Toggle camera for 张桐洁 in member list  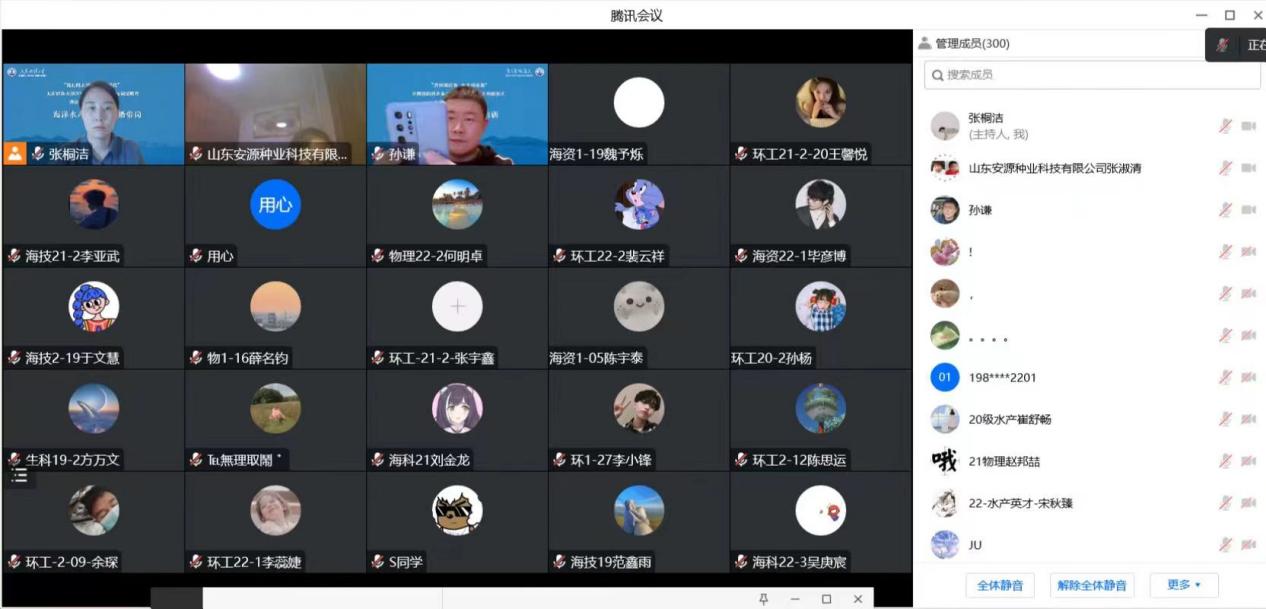pyautogui.click(x=1248, y=126)
